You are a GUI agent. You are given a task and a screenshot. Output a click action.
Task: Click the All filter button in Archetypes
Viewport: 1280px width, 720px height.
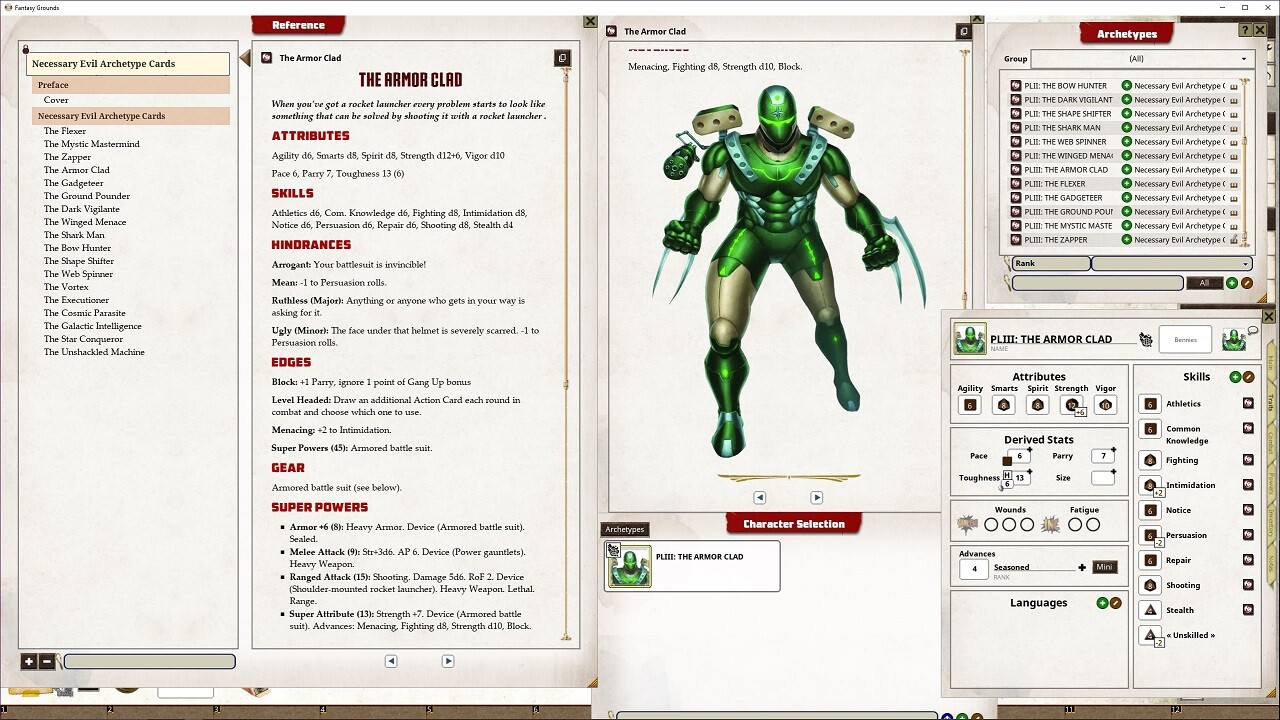coord(1206,283)
